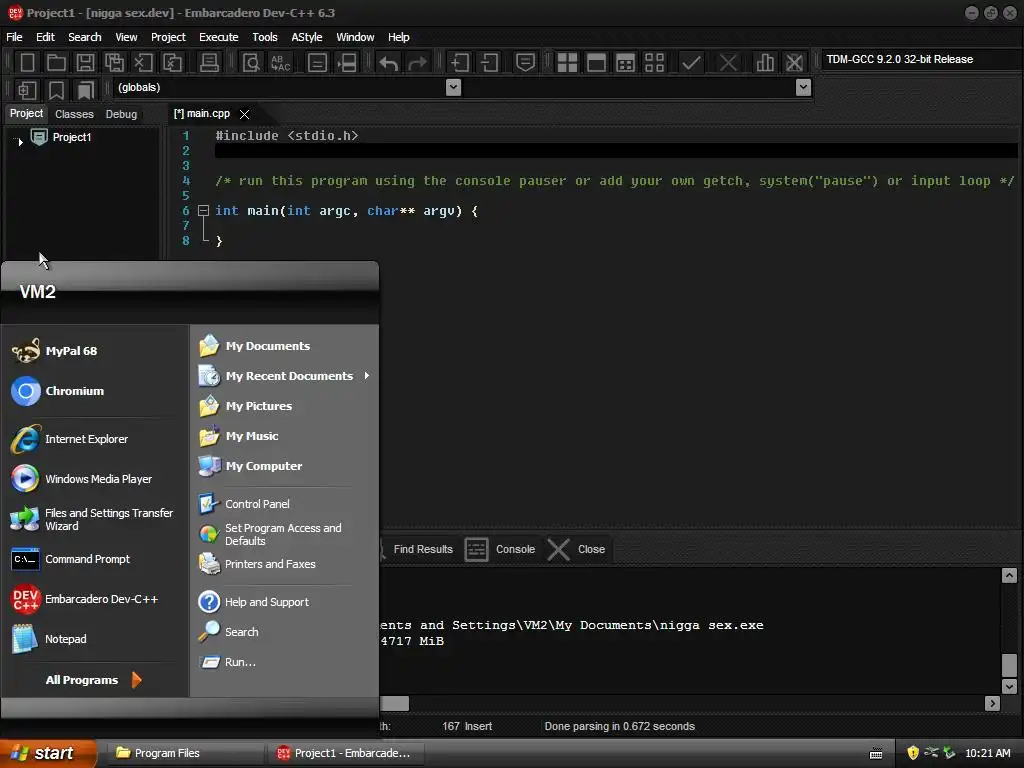Click the Save All toolbar icon

coord(114,63)
